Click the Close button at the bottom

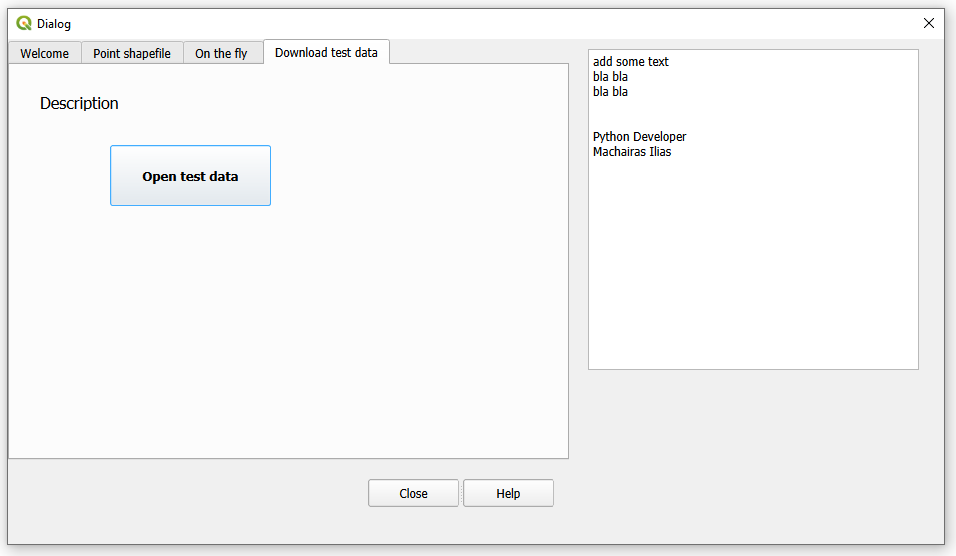tap(413, 493)
